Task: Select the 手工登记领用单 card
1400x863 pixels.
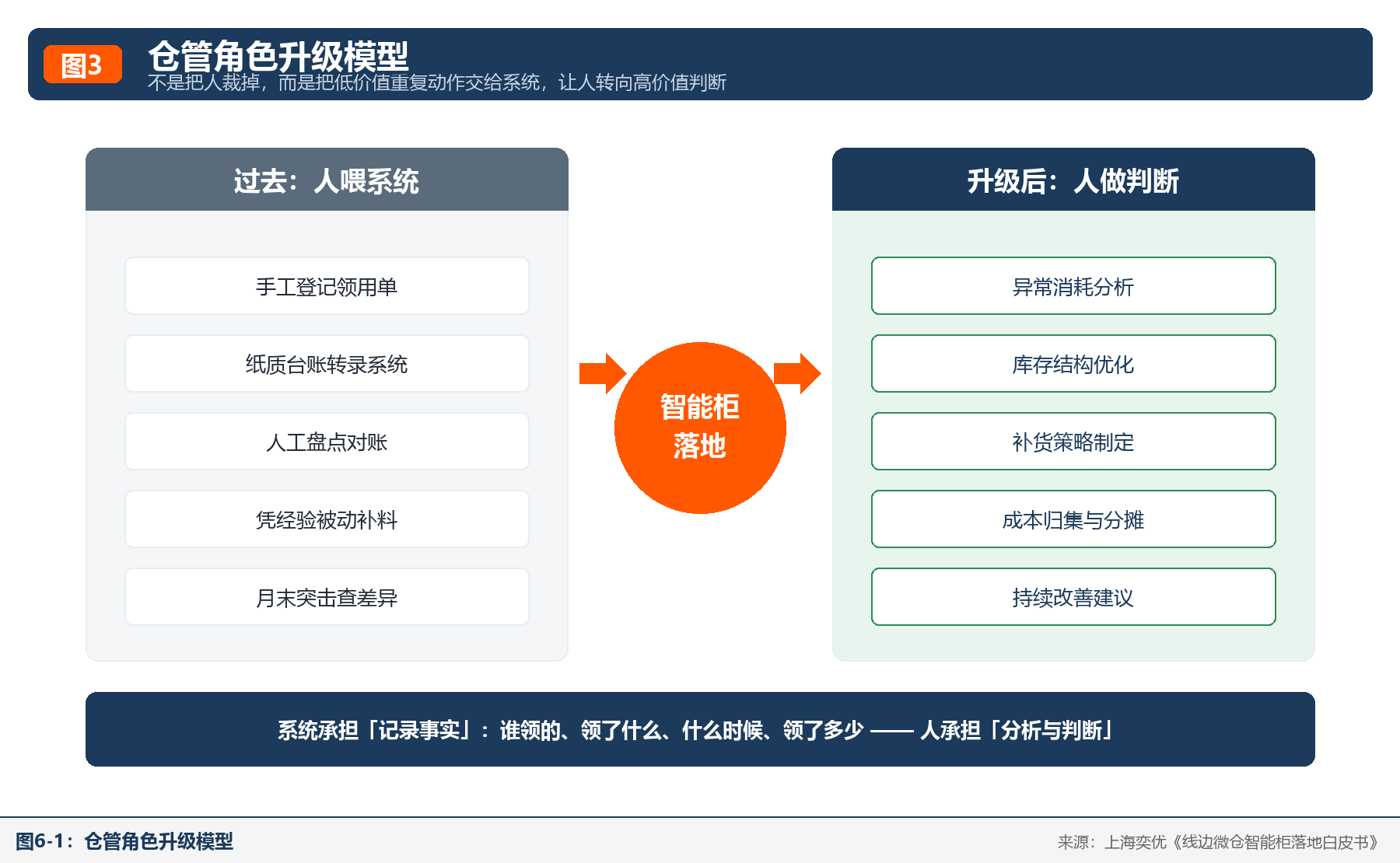Action: tap(327, 286)
